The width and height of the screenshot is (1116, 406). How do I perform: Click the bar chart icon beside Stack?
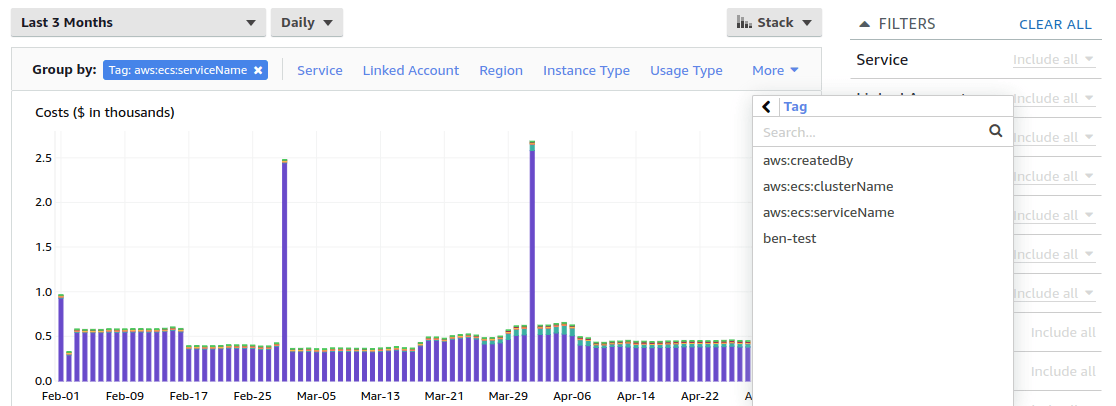(744, 23)
